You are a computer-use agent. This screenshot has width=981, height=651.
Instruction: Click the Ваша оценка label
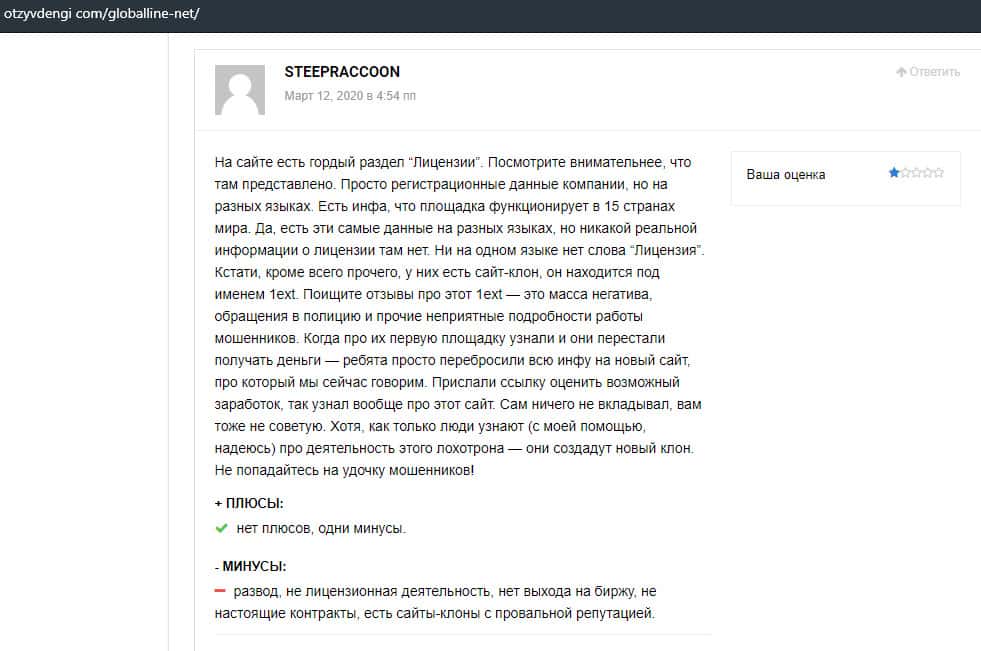tap(786, 174)
